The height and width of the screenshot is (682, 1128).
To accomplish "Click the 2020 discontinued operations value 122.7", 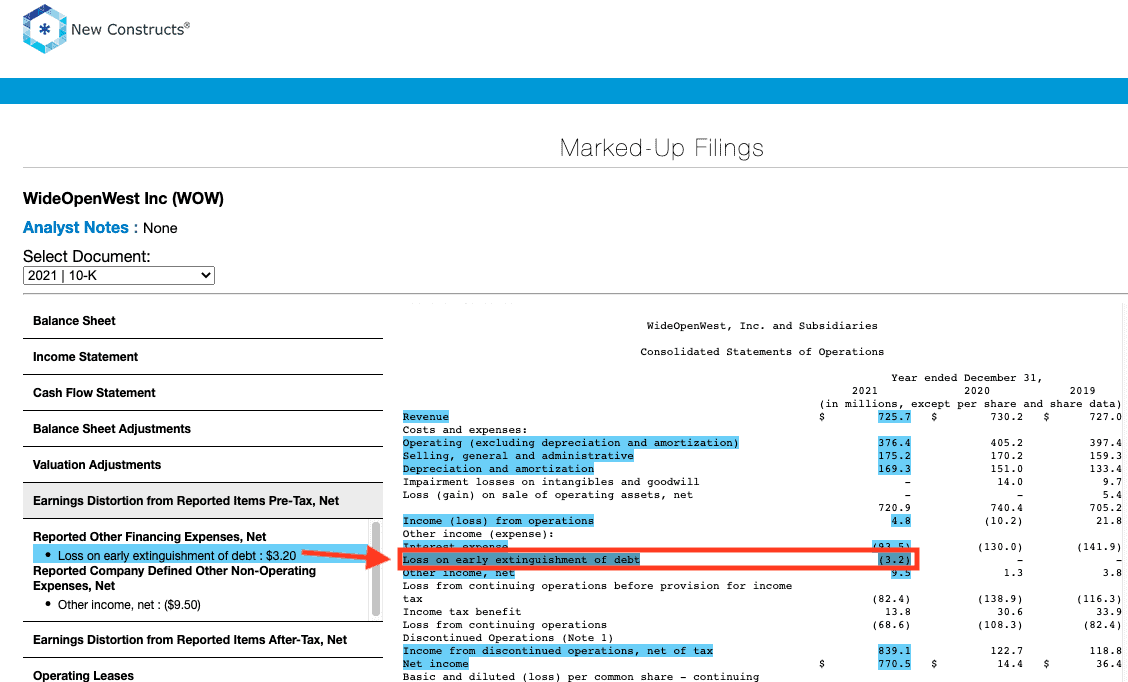I will point(1006,650).
